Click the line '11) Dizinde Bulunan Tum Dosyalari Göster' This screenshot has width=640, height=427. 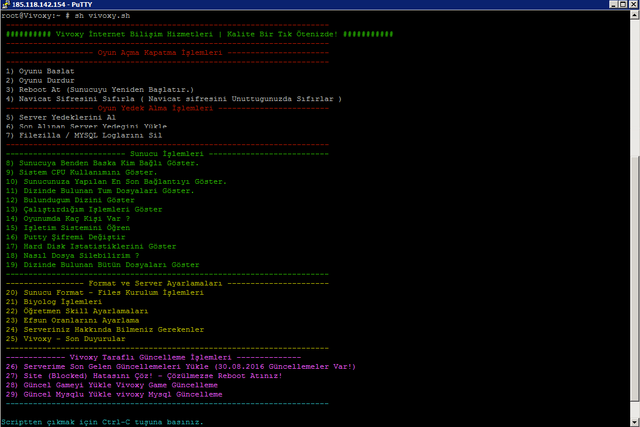click(100, 191)
